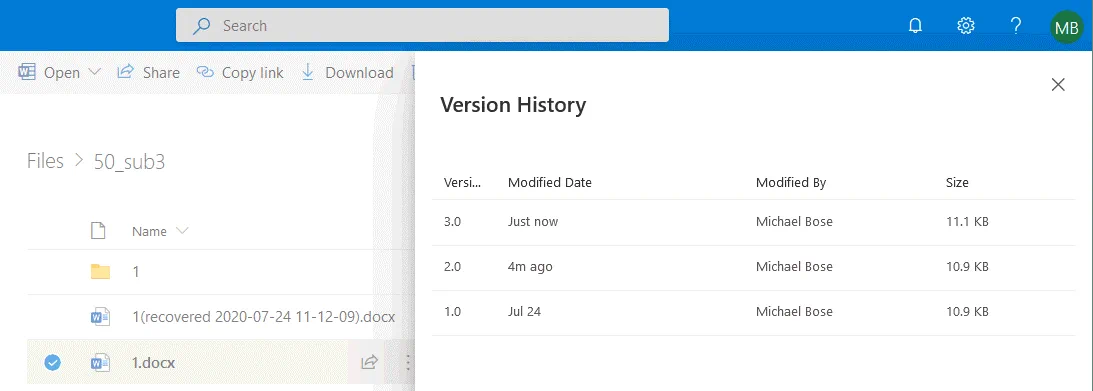
Task: Click the Version History heading
Action: coord(513,105)
